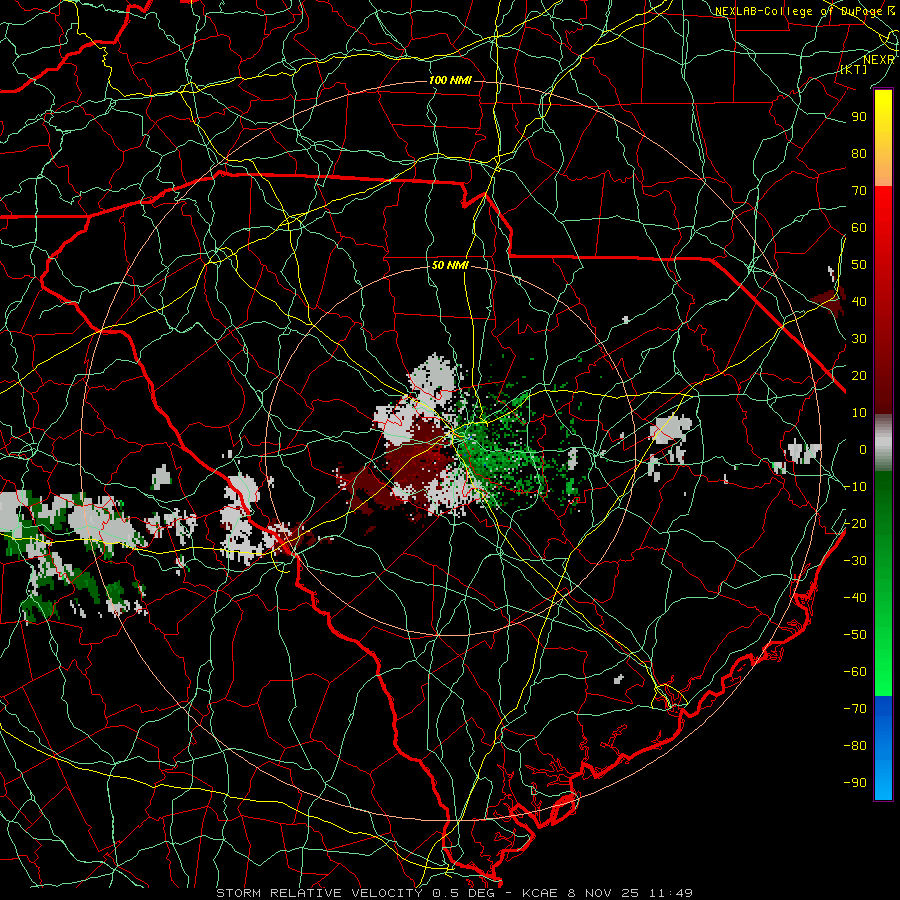Select the positive 20 scale value
900x900 pixels.
point(859,375)
